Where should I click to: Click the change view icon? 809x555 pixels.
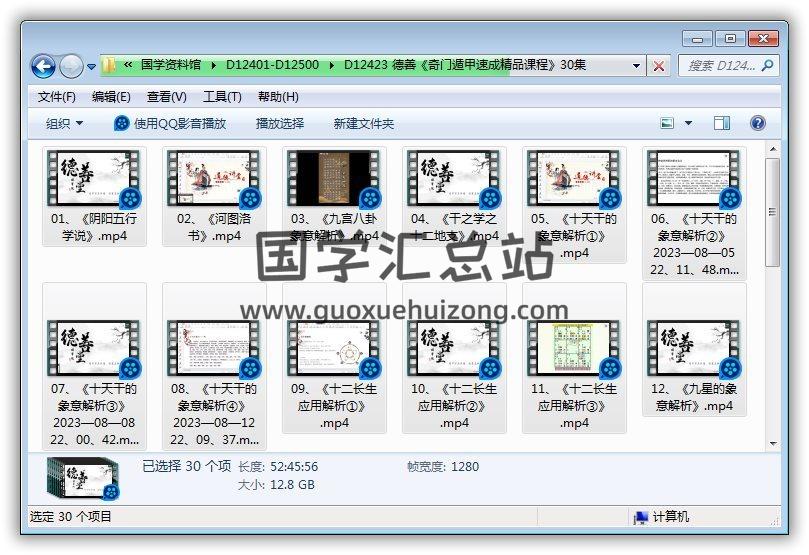(x=667, y=123)
